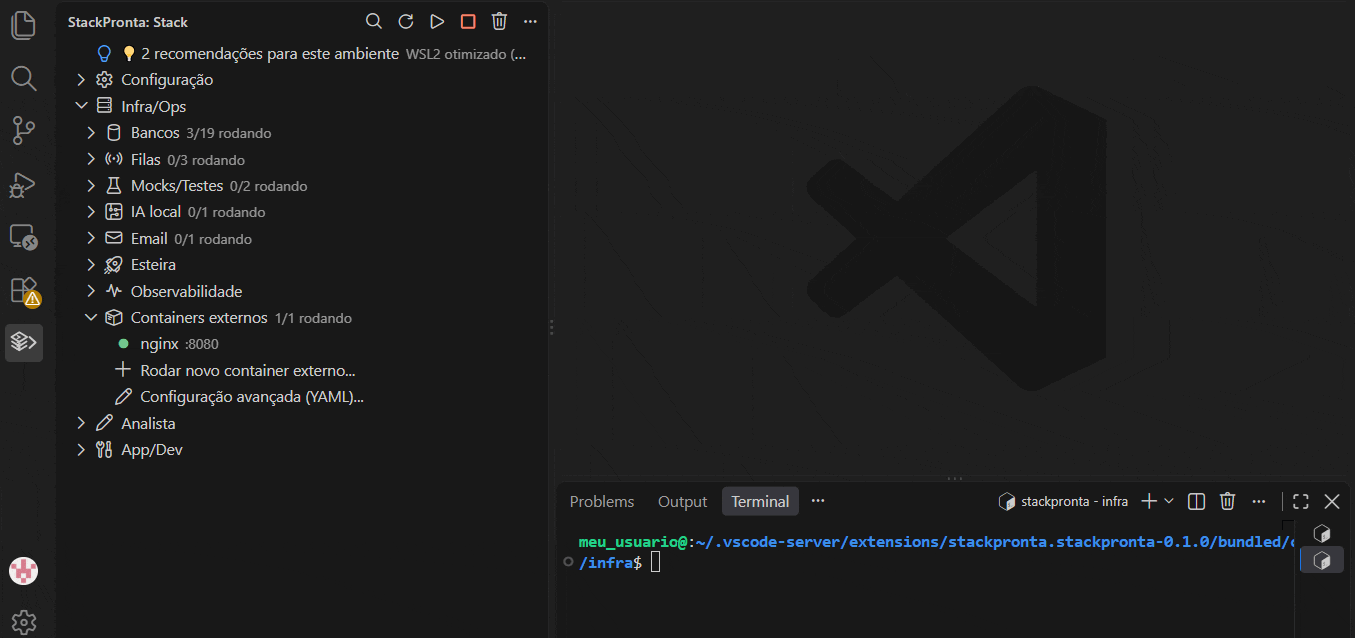
Task: Open the Search view in activity bar
Action: click(23, 78)
